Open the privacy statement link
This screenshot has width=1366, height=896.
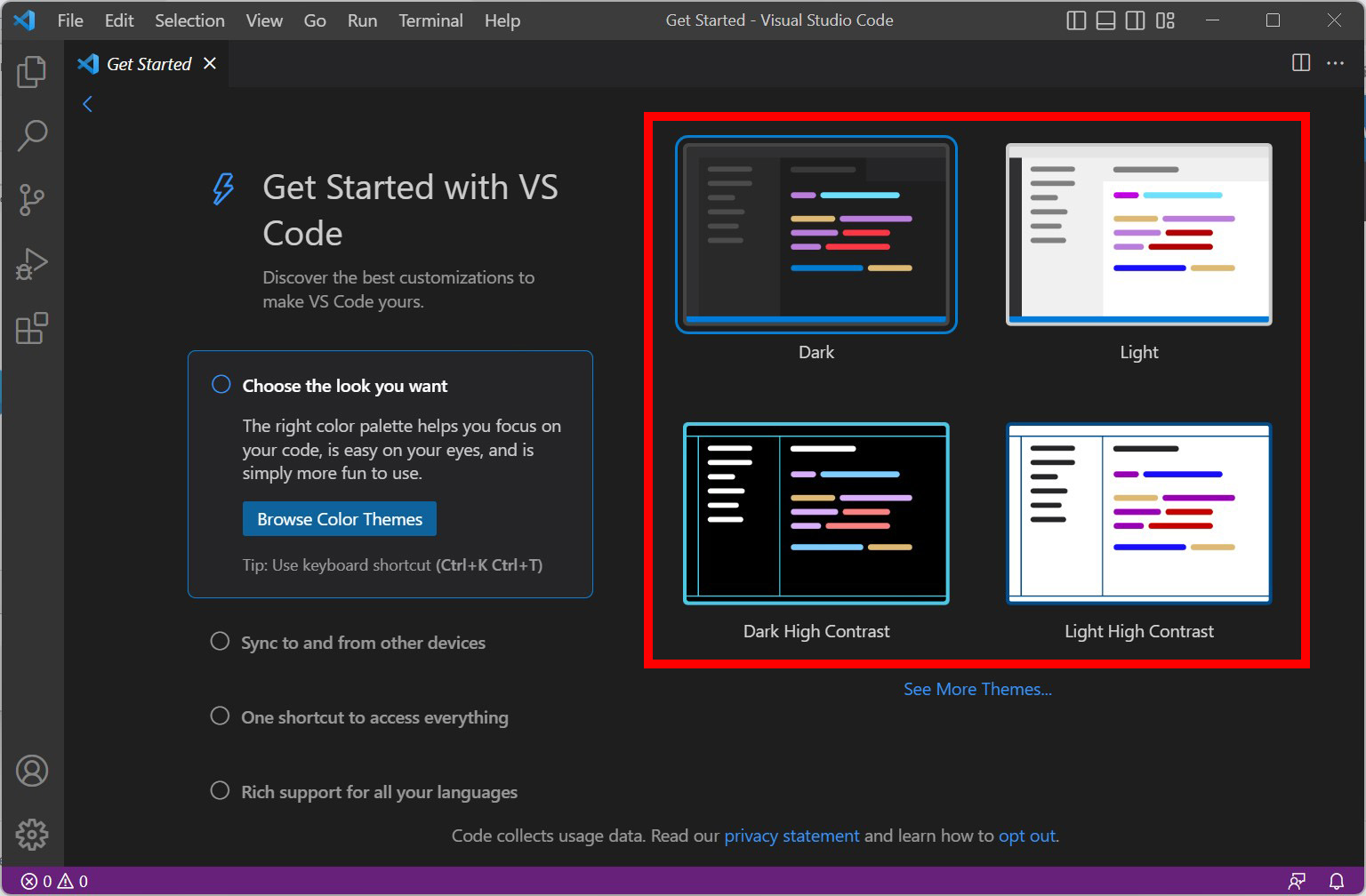[791, 836]
